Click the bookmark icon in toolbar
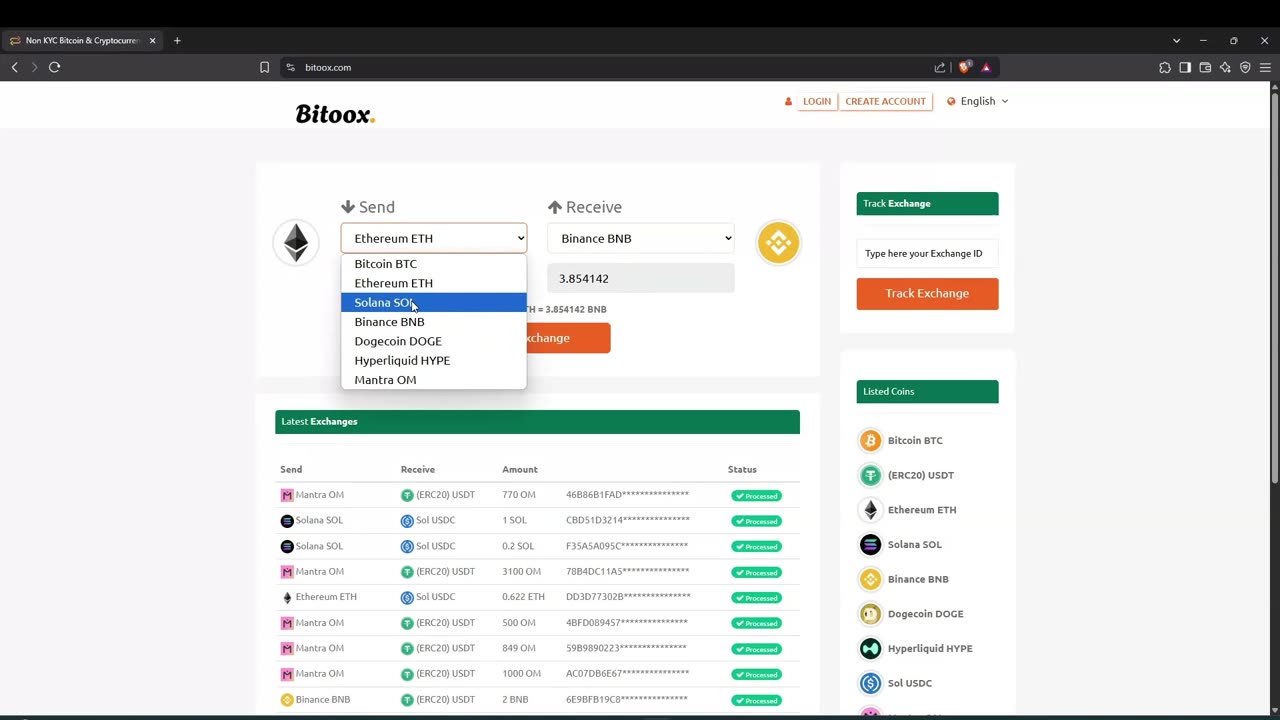Screen dimensions: 1280x720 point(264,67)
